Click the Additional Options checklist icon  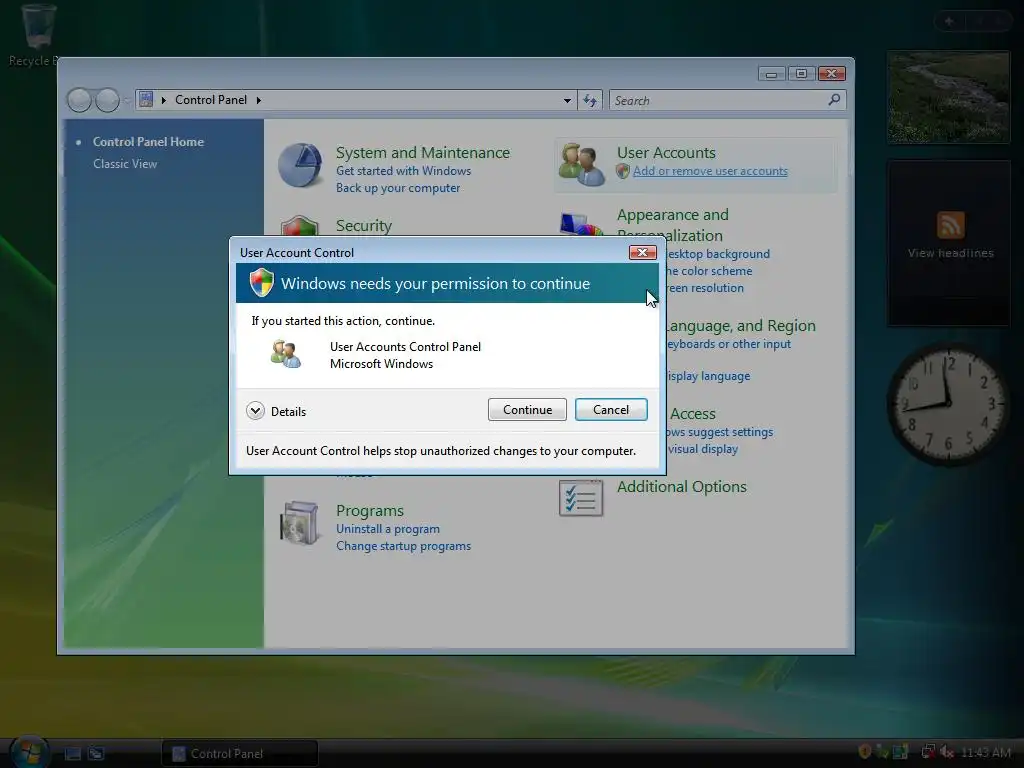click(x=581, y=498)
